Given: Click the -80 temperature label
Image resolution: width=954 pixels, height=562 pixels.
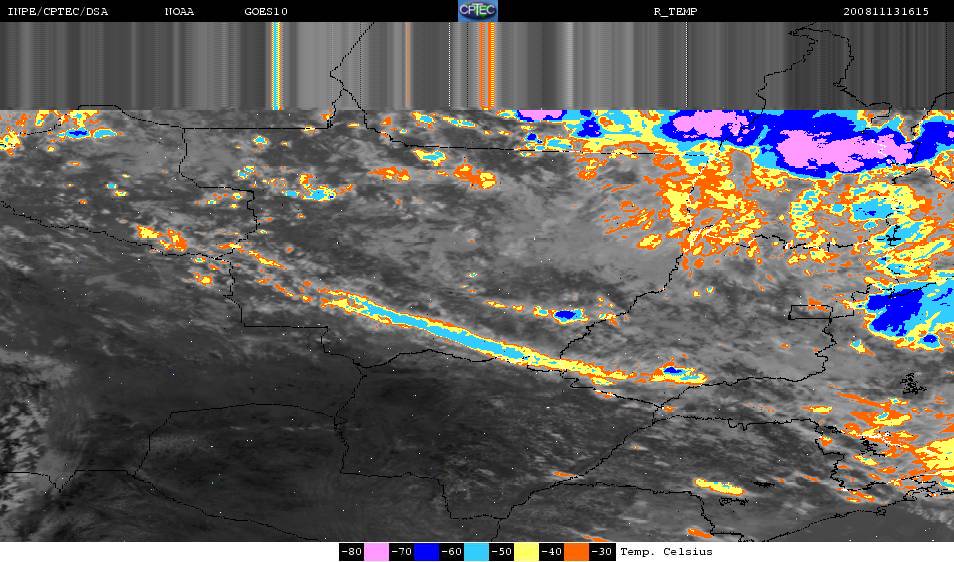Looking at the screenshot, I should [x=351, y=552].
